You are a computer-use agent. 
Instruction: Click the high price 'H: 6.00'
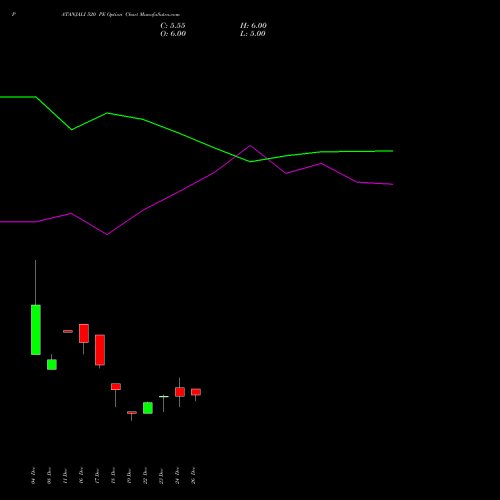tap(253, 26)
